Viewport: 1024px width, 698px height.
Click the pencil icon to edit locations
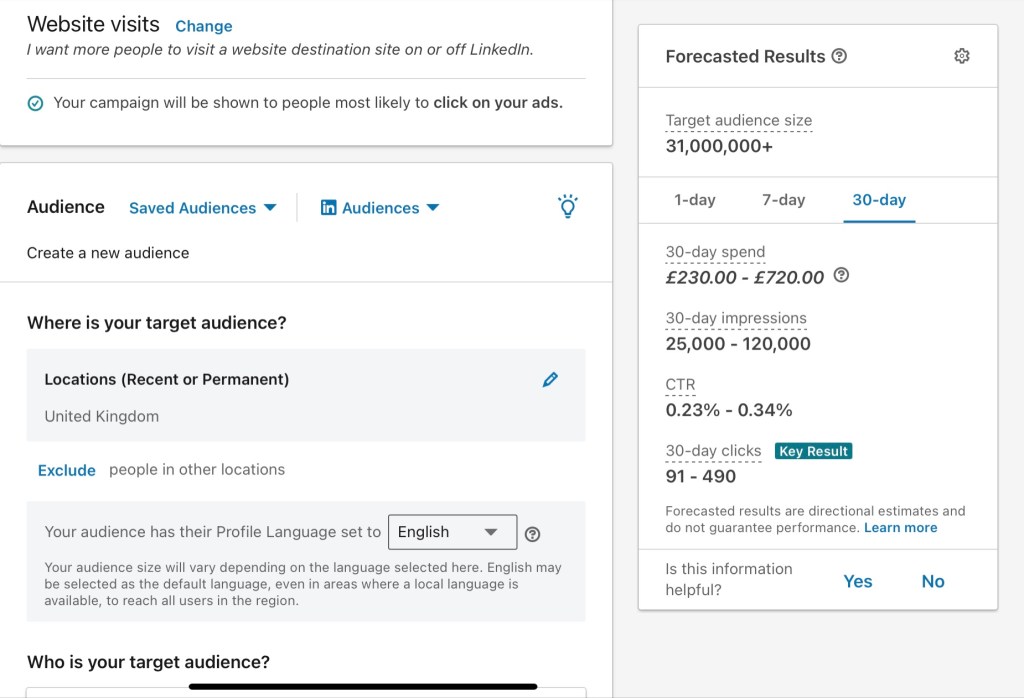tap(550, 380)
